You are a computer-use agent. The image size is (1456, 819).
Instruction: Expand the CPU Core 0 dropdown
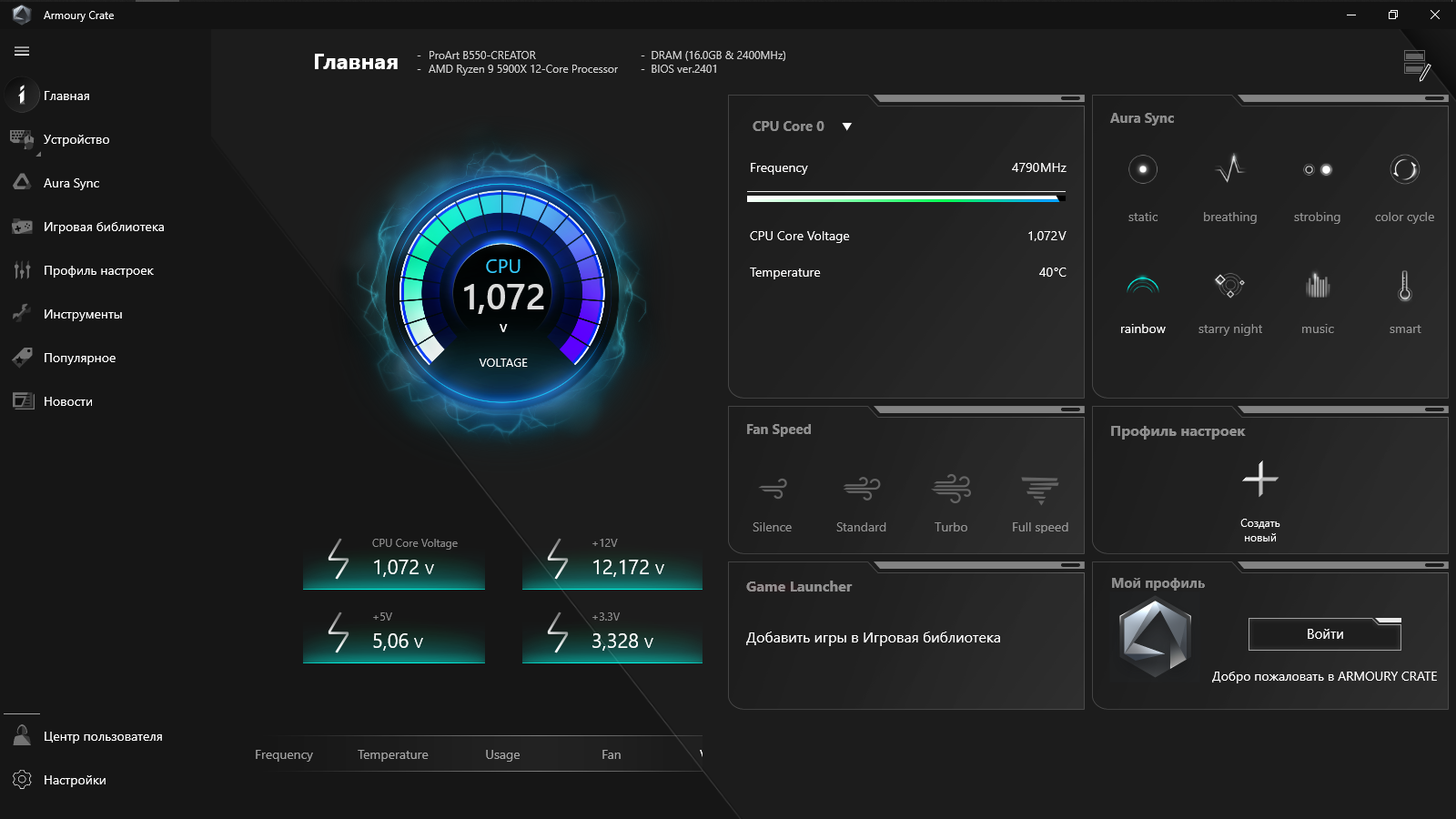click(846, 126)
